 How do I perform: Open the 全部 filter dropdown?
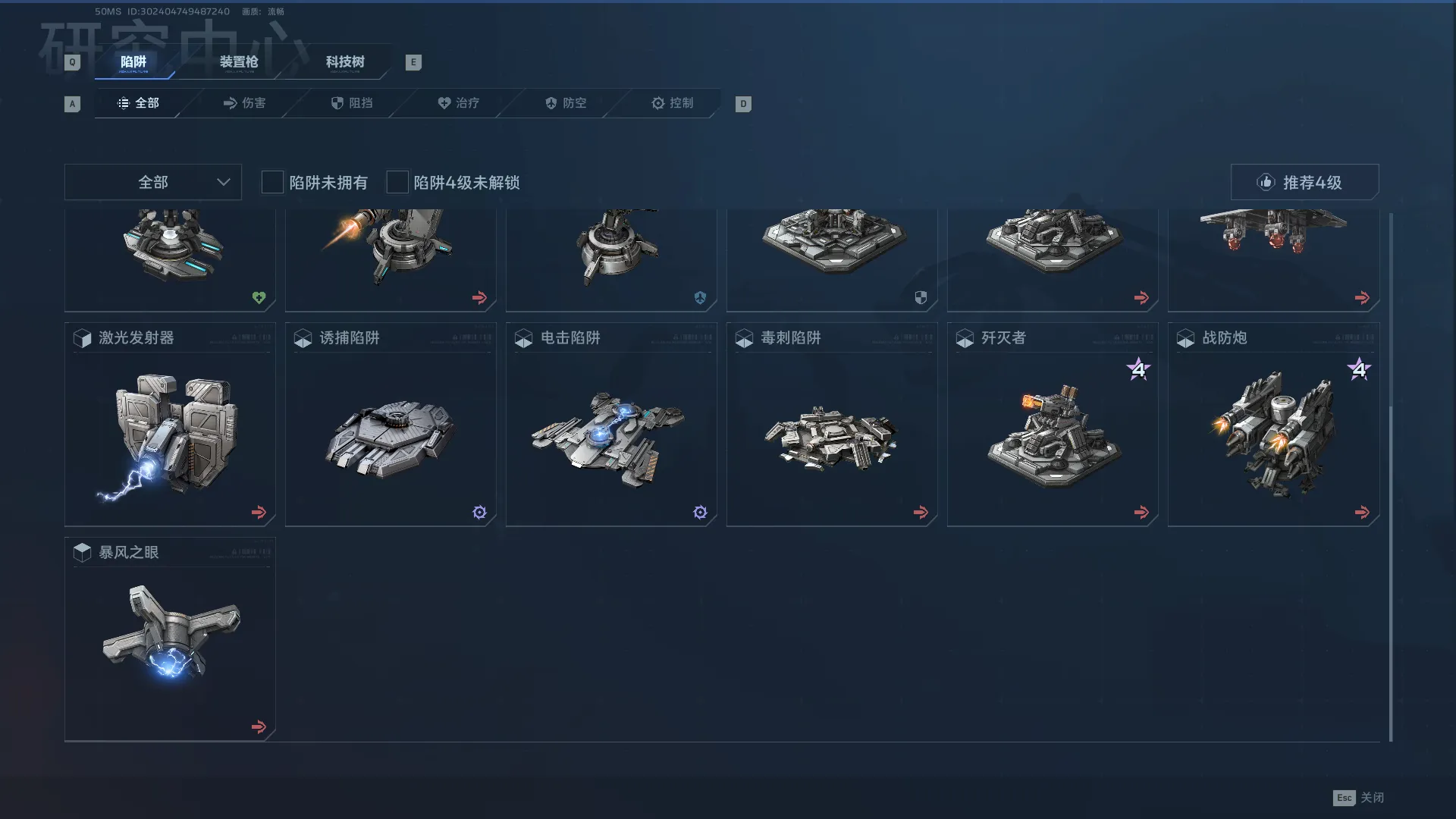pyautogui.click(x=153, y=182)
